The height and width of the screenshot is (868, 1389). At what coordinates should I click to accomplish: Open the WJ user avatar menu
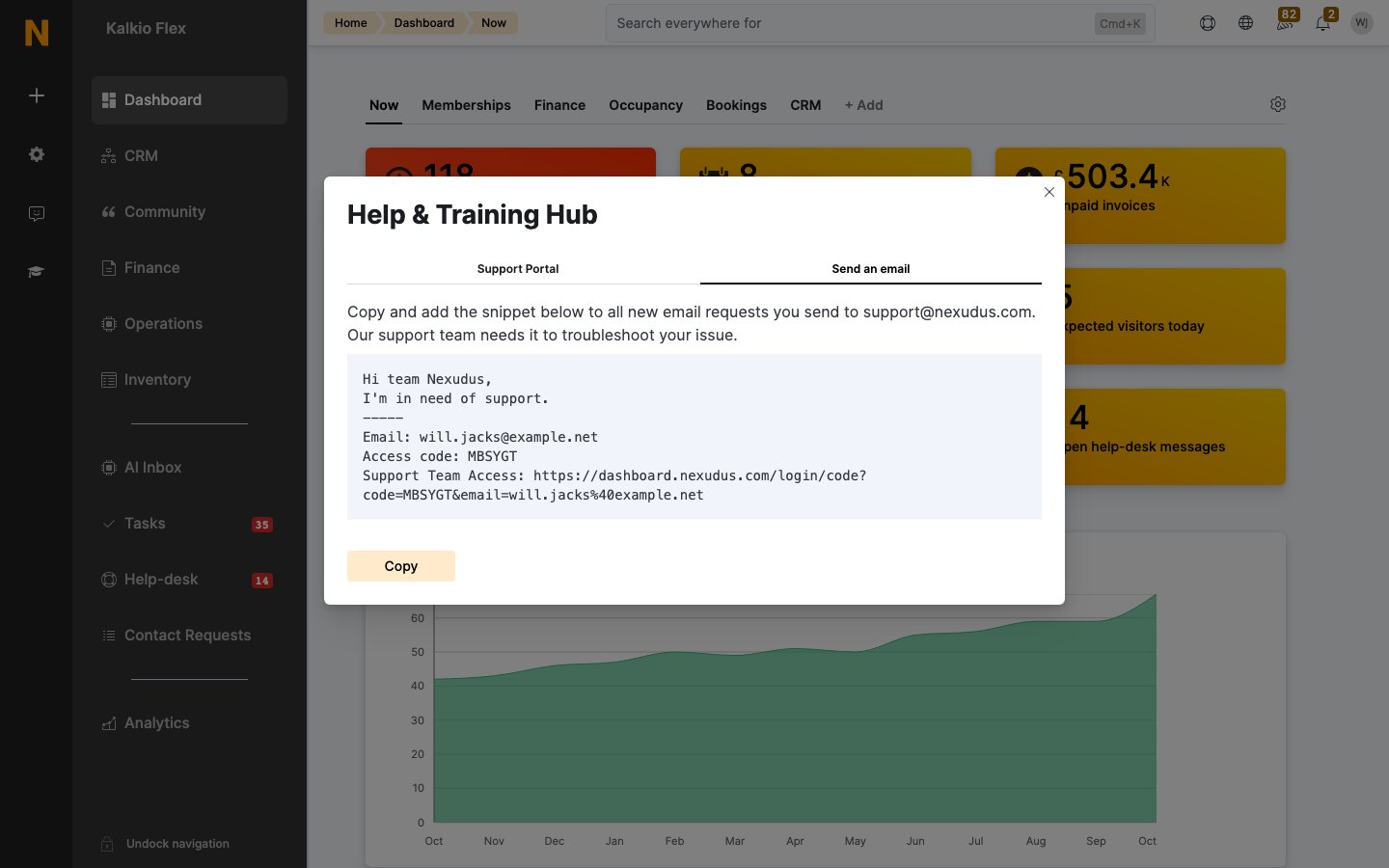click(x=1362, y=23)
